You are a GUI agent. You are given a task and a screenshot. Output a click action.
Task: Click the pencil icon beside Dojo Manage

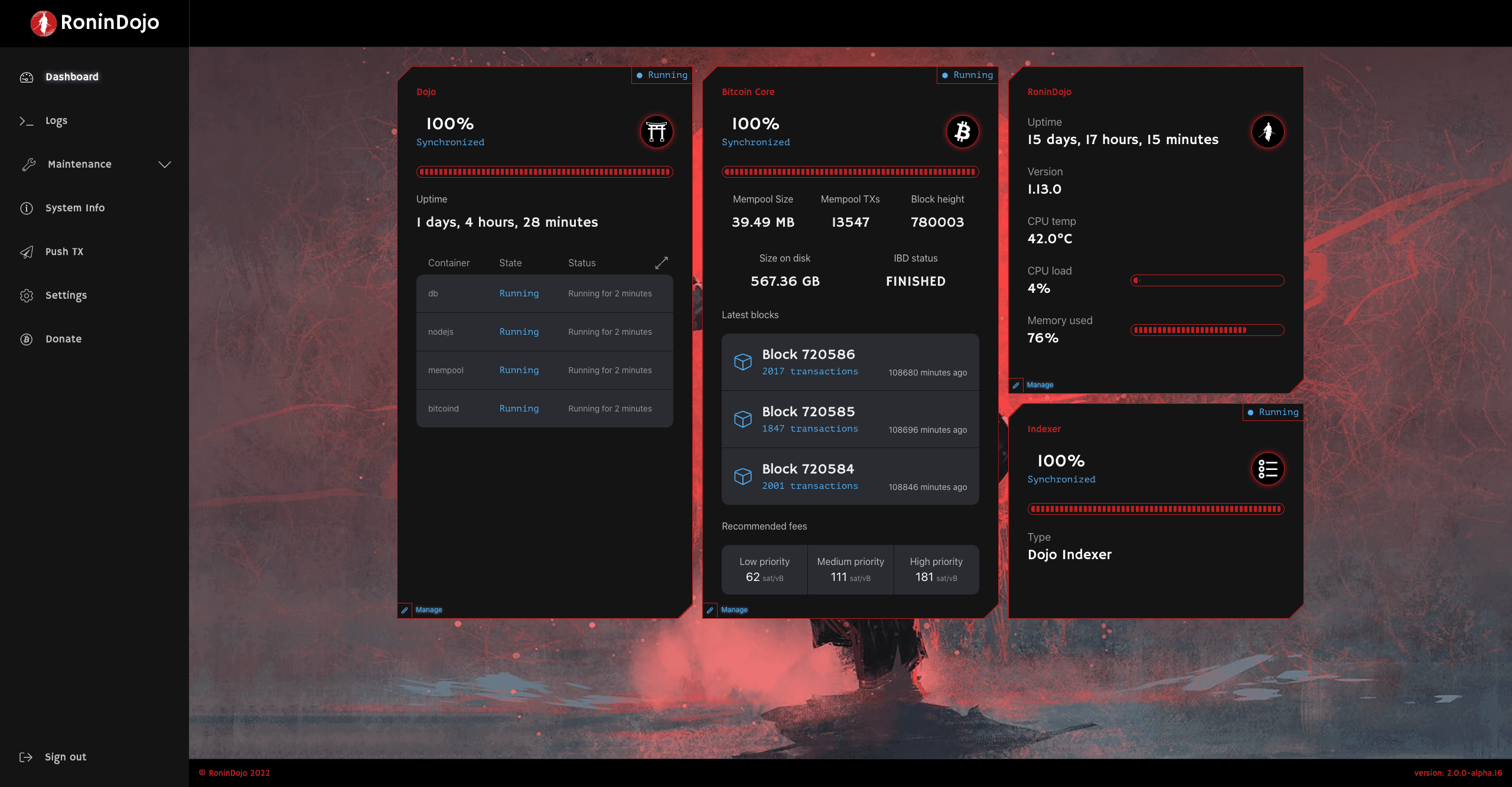[x=405, y=610]
